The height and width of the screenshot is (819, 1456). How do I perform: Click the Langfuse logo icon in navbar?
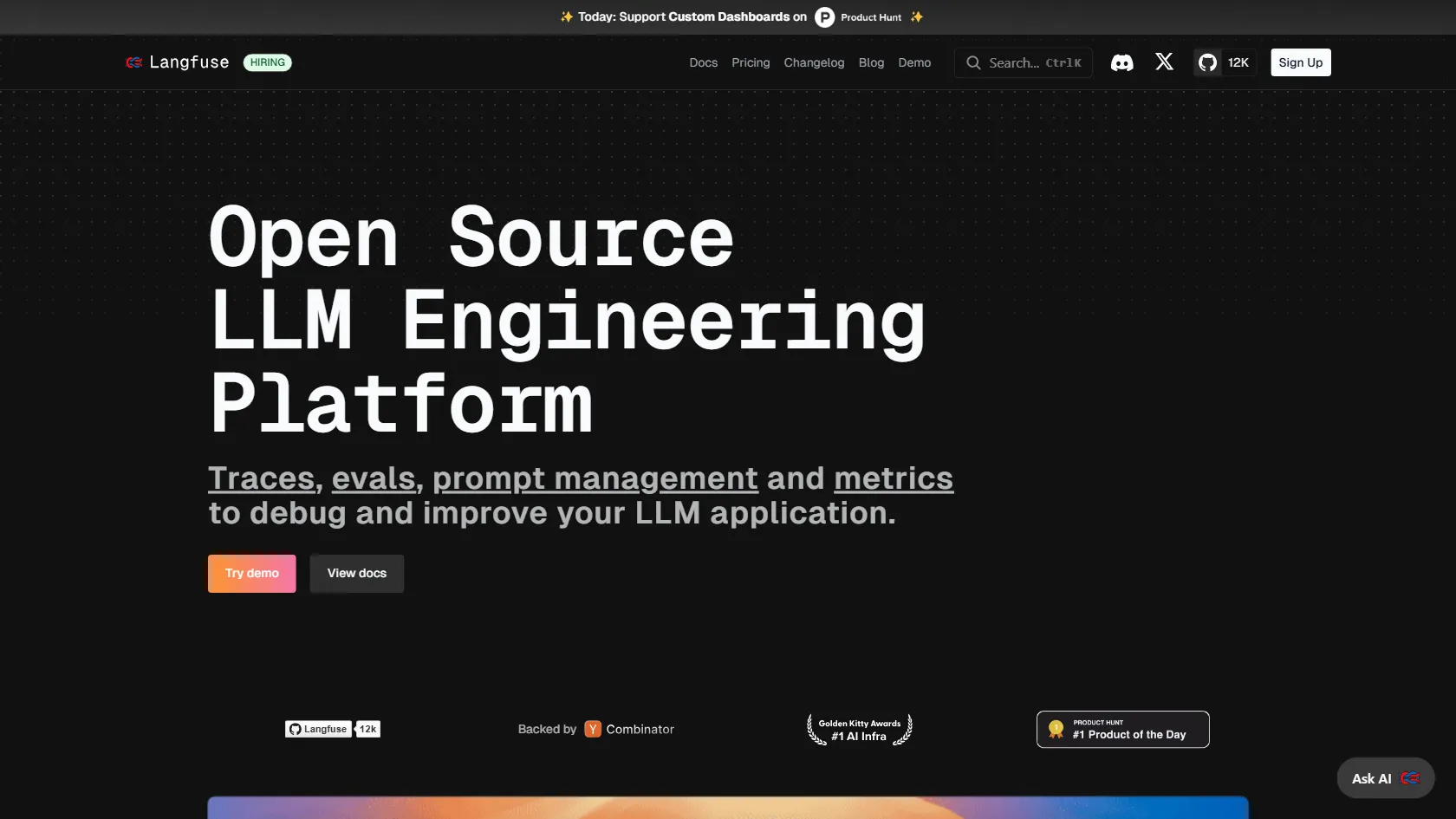pyautogui.click(x=133, y=62)
